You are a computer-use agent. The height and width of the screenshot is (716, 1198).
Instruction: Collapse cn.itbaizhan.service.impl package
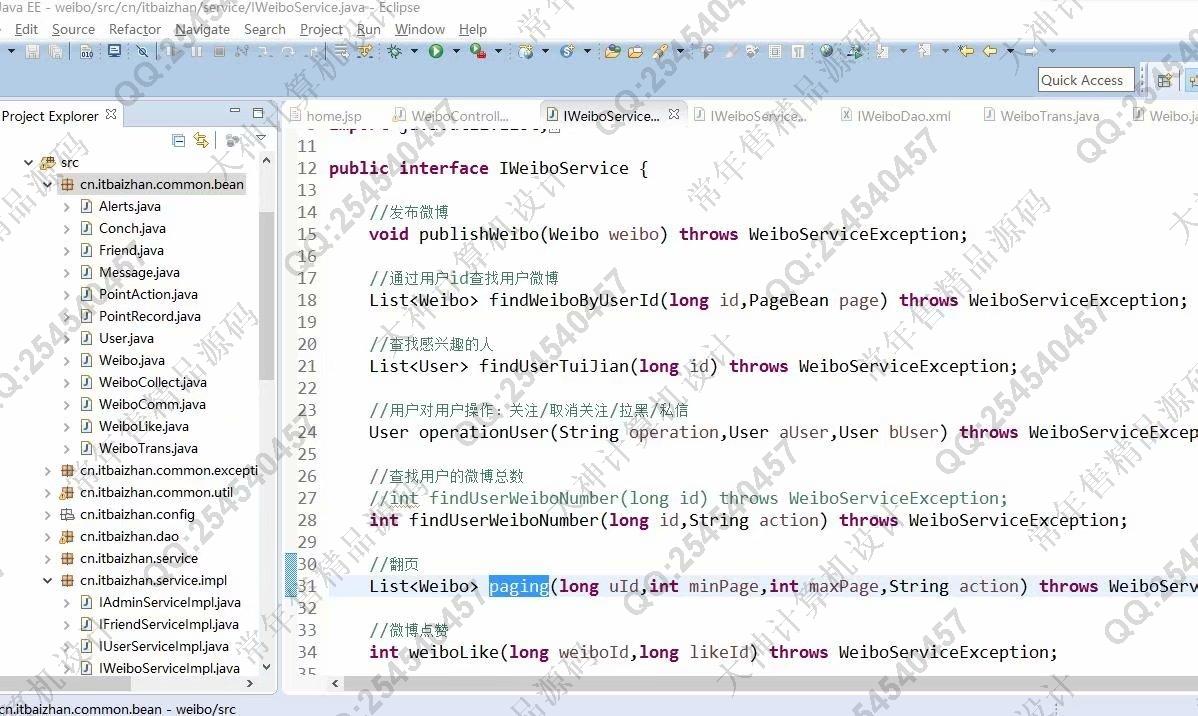tap(47, 580)
